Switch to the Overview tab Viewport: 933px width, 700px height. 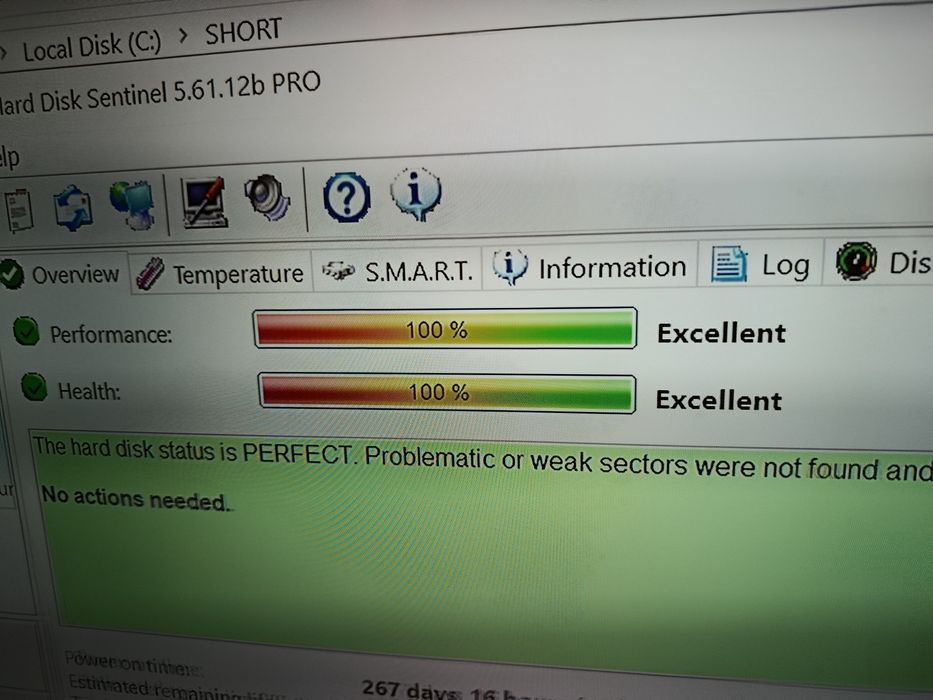[x=62, y=274]
